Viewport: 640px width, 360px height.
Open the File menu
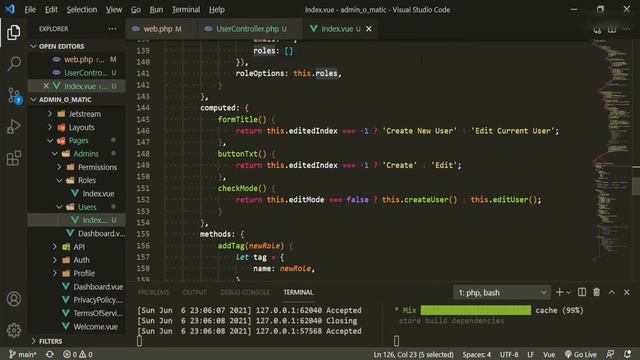click(30, 9)
